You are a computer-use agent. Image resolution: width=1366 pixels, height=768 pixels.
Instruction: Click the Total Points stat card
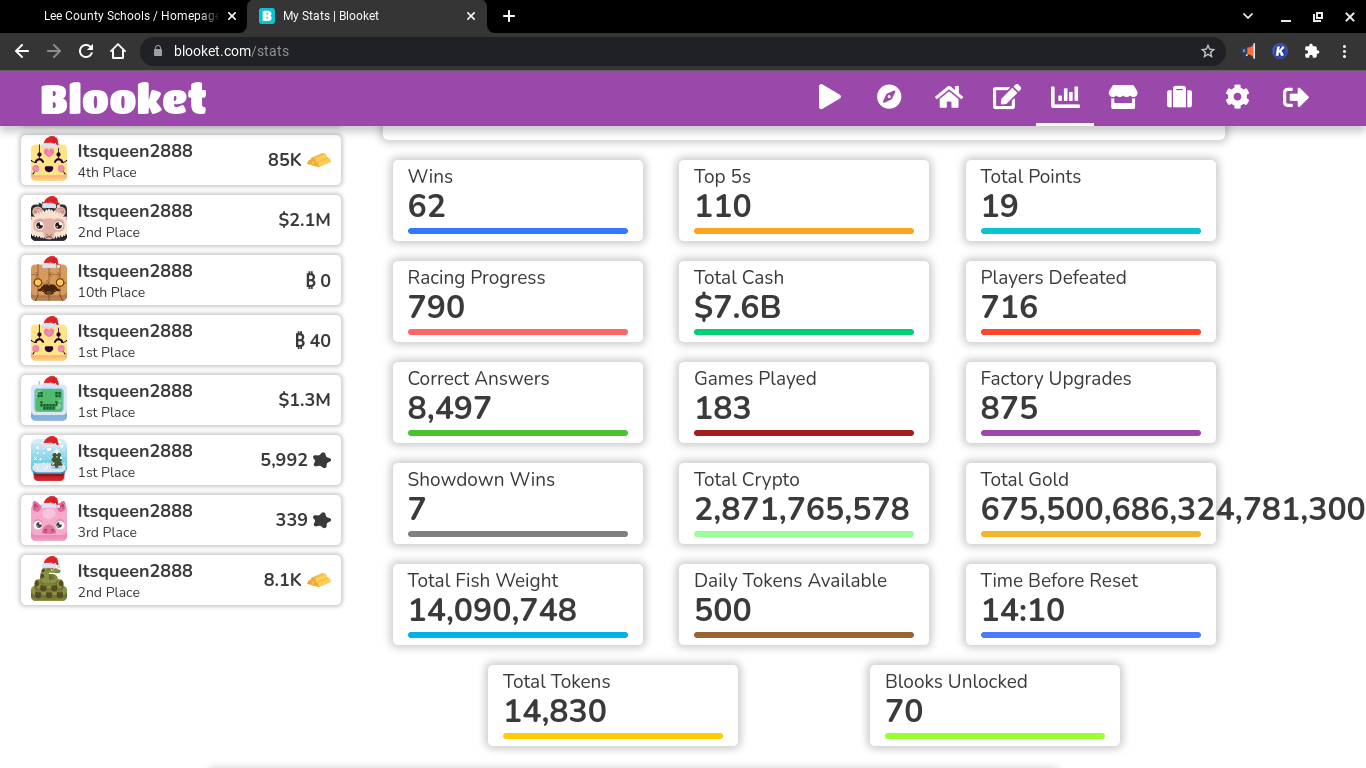[x=1091, y=201]
